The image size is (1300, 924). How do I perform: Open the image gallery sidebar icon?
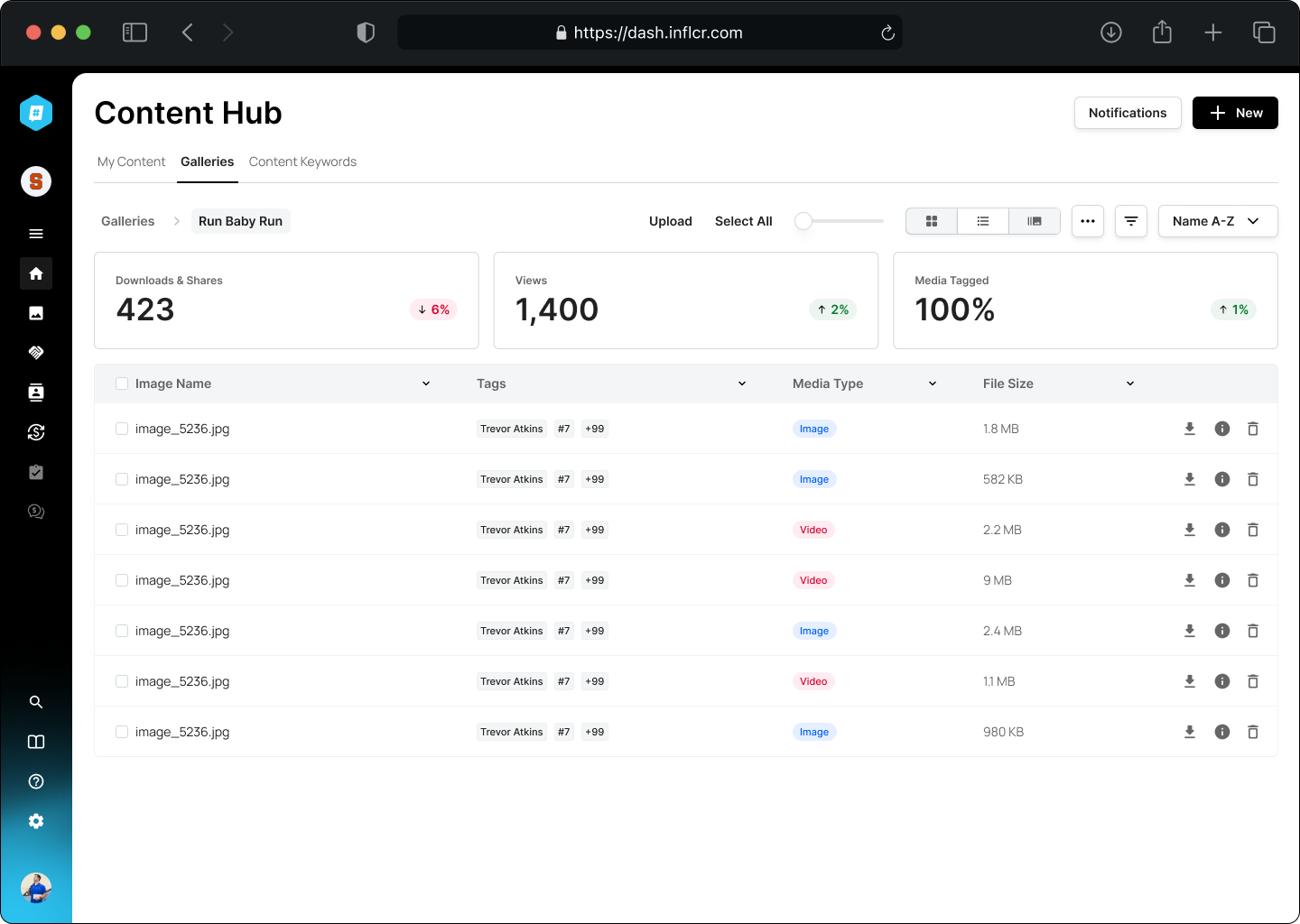coord(36,313)
